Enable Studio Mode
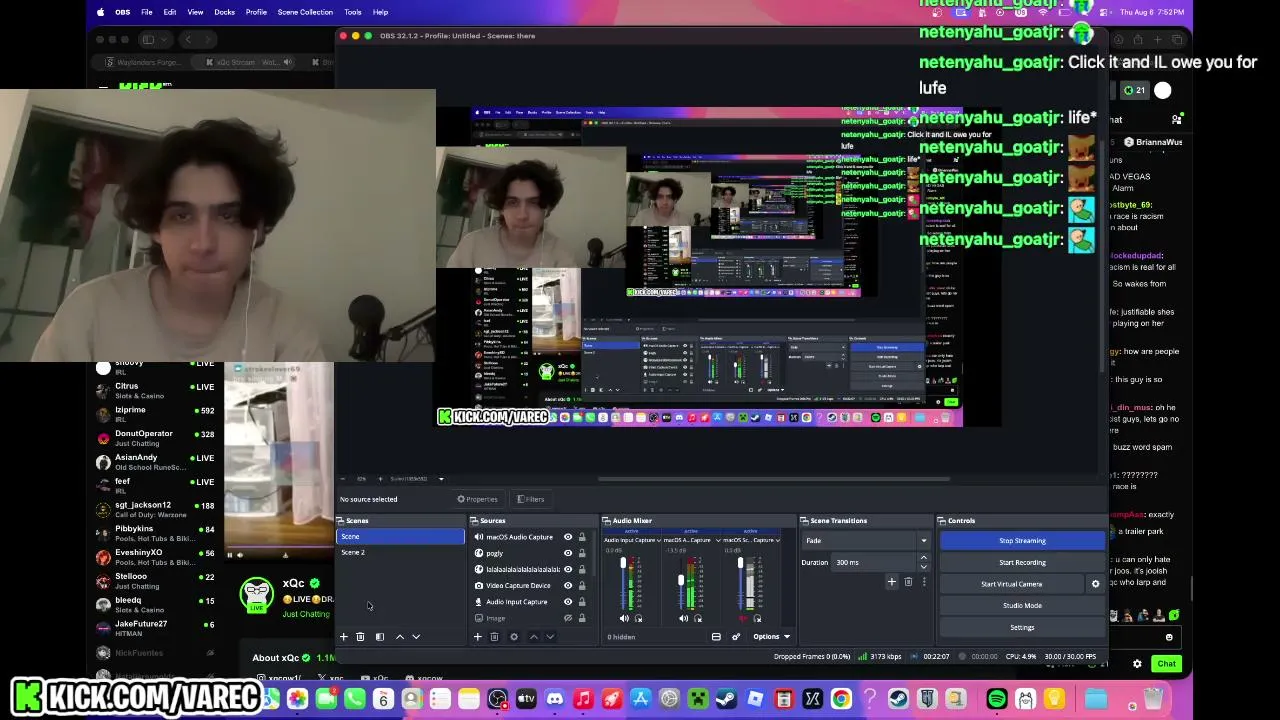1280x720 pixels. 1022,605
